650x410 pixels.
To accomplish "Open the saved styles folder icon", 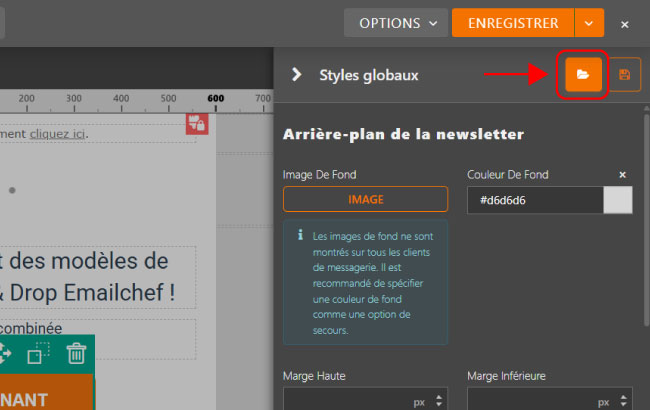I will coord(583,75).
